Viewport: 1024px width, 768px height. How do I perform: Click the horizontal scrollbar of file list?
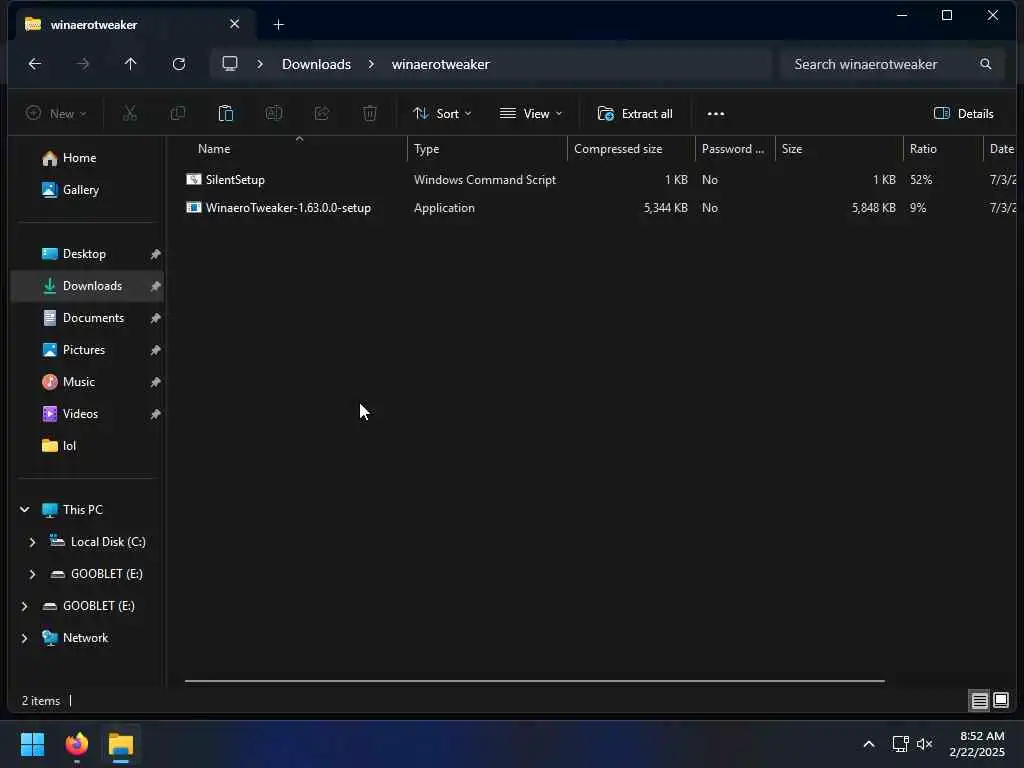534,681
